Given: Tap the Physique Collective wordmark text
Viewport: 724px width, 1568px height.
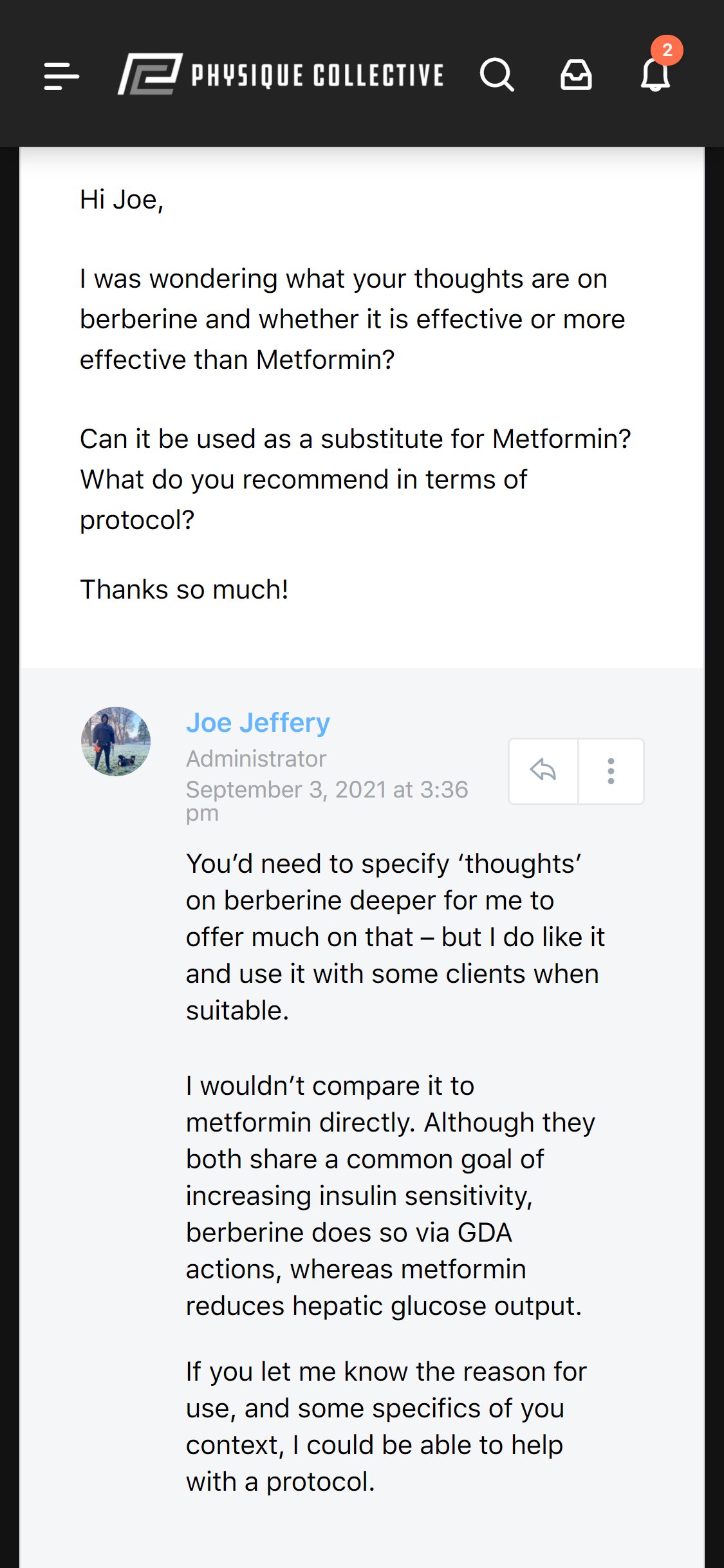Looking at the screenshot, I should pyautogui.click(x=317, y=75).
